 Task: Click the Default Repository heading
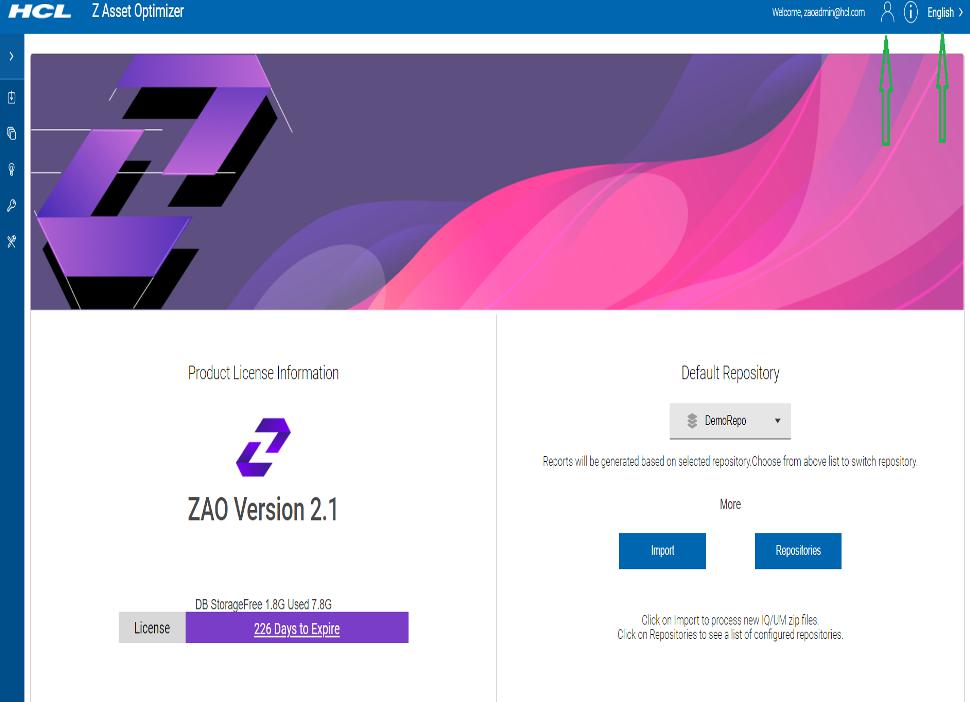click(730, 373)
